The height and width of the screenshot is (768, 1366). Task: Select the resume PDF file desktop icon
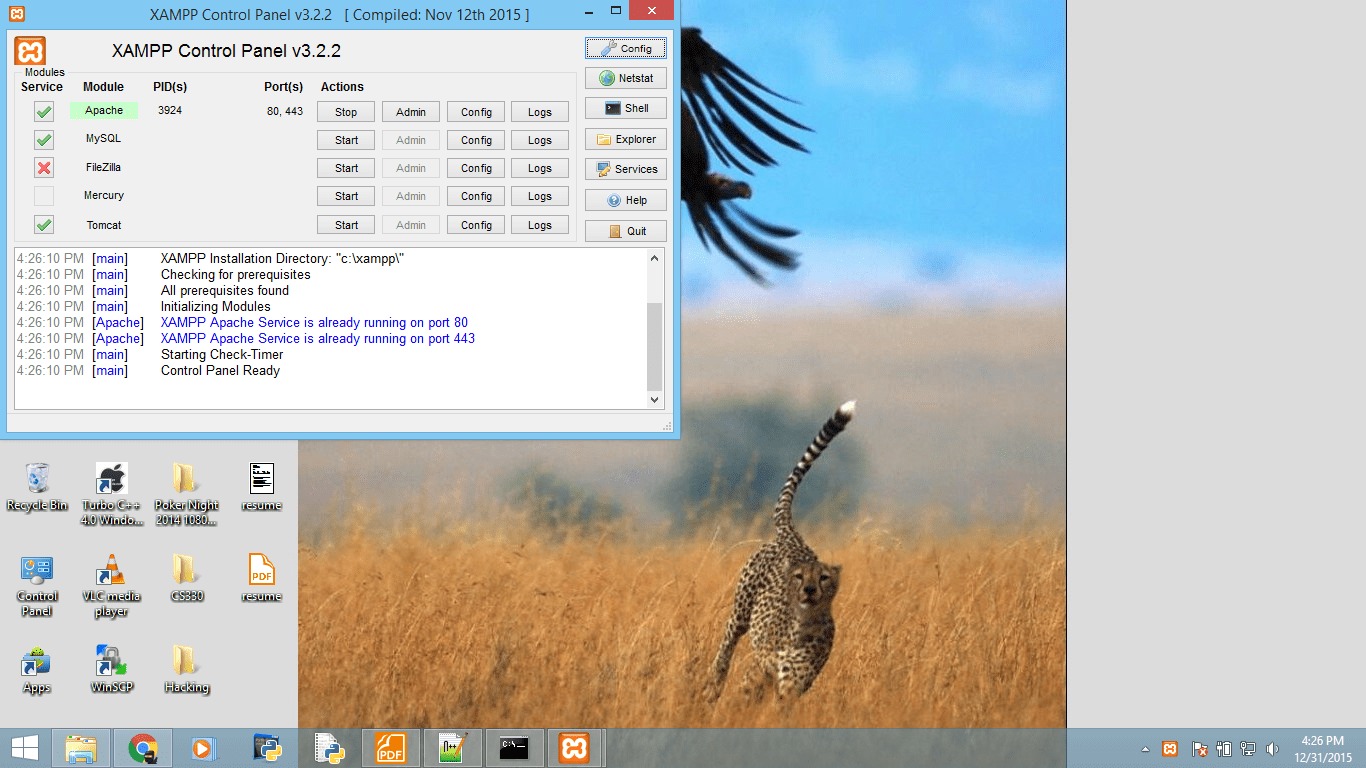point(261,578)
